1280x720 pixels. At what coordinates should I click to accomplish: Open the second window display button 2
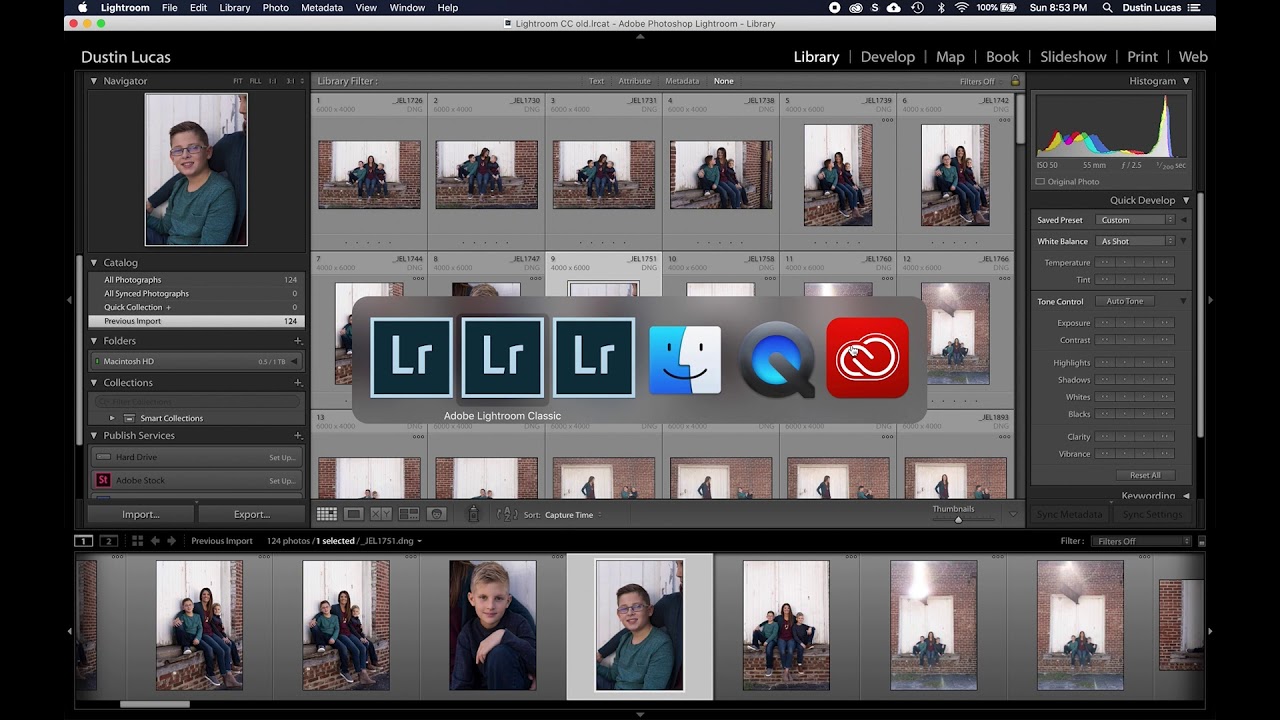(x=110, y=541)
